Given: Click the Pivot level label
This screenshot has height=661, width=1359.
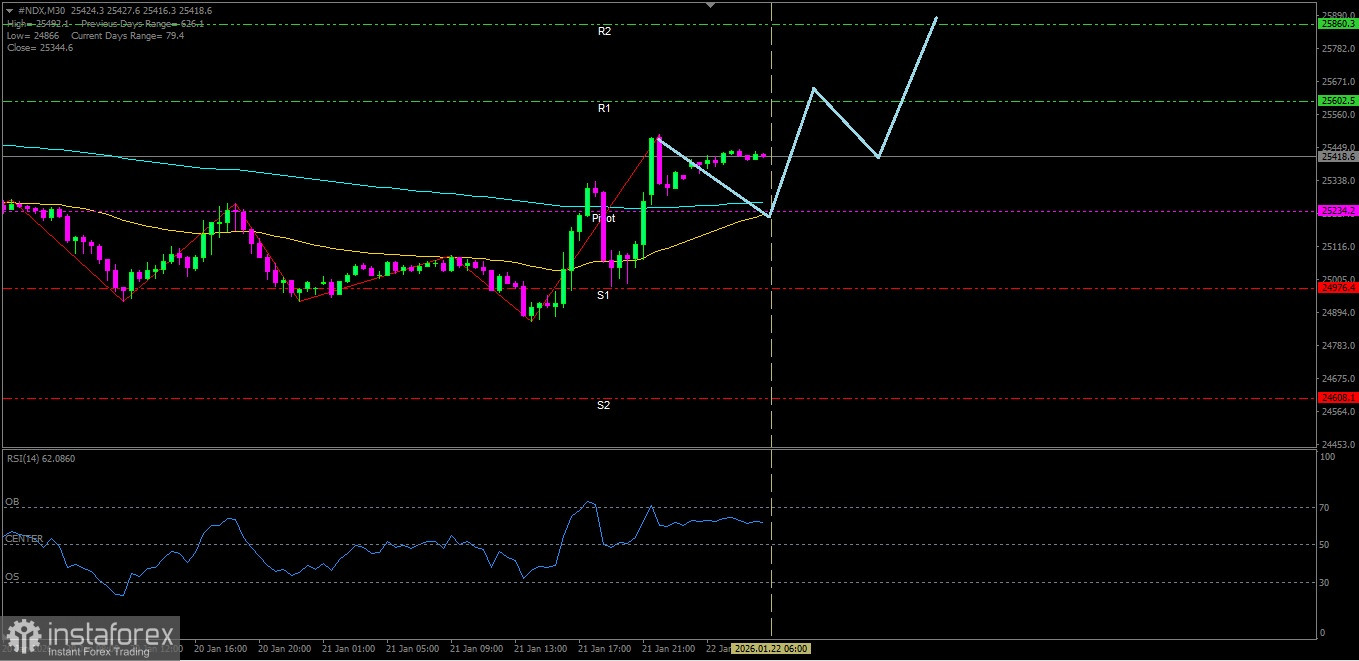Looking at the screenshot, I should [x=603, y=218].
